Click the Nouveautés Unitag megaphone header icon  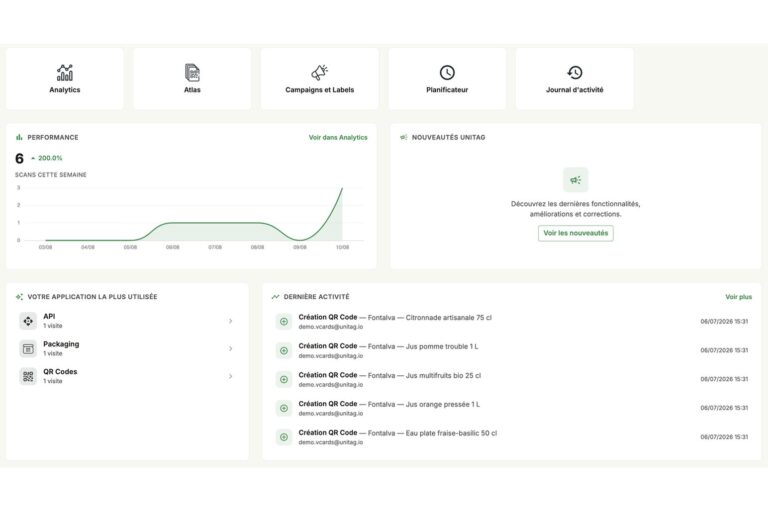[404, 137]
